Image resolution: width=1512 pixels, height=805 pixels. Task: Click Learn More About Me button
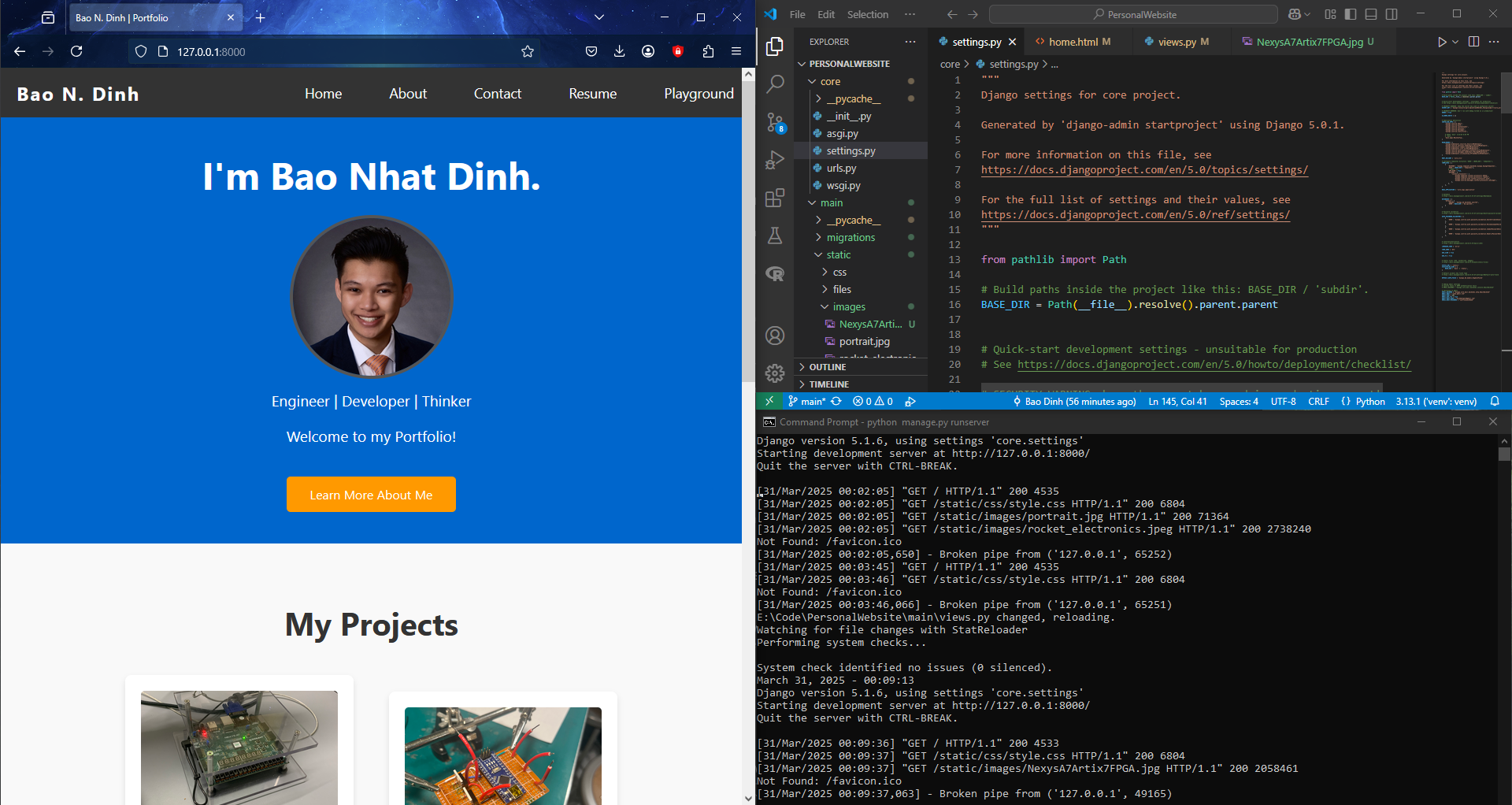371,495
